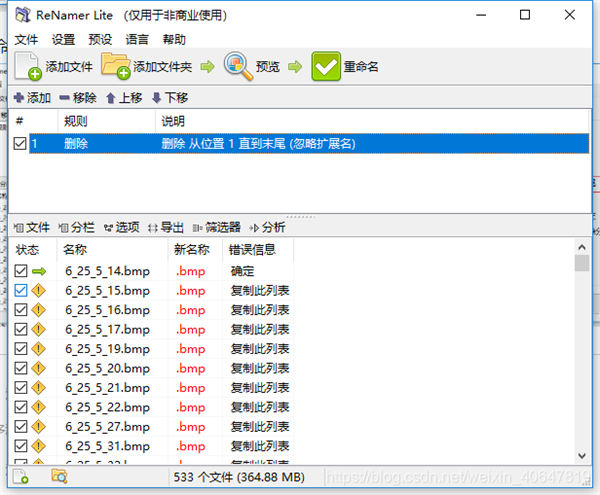Image resolution: width=600 pixels, height=495 pixels.
Task: Open the 分栏 columns dropdown
Action: tap(77, 228)
